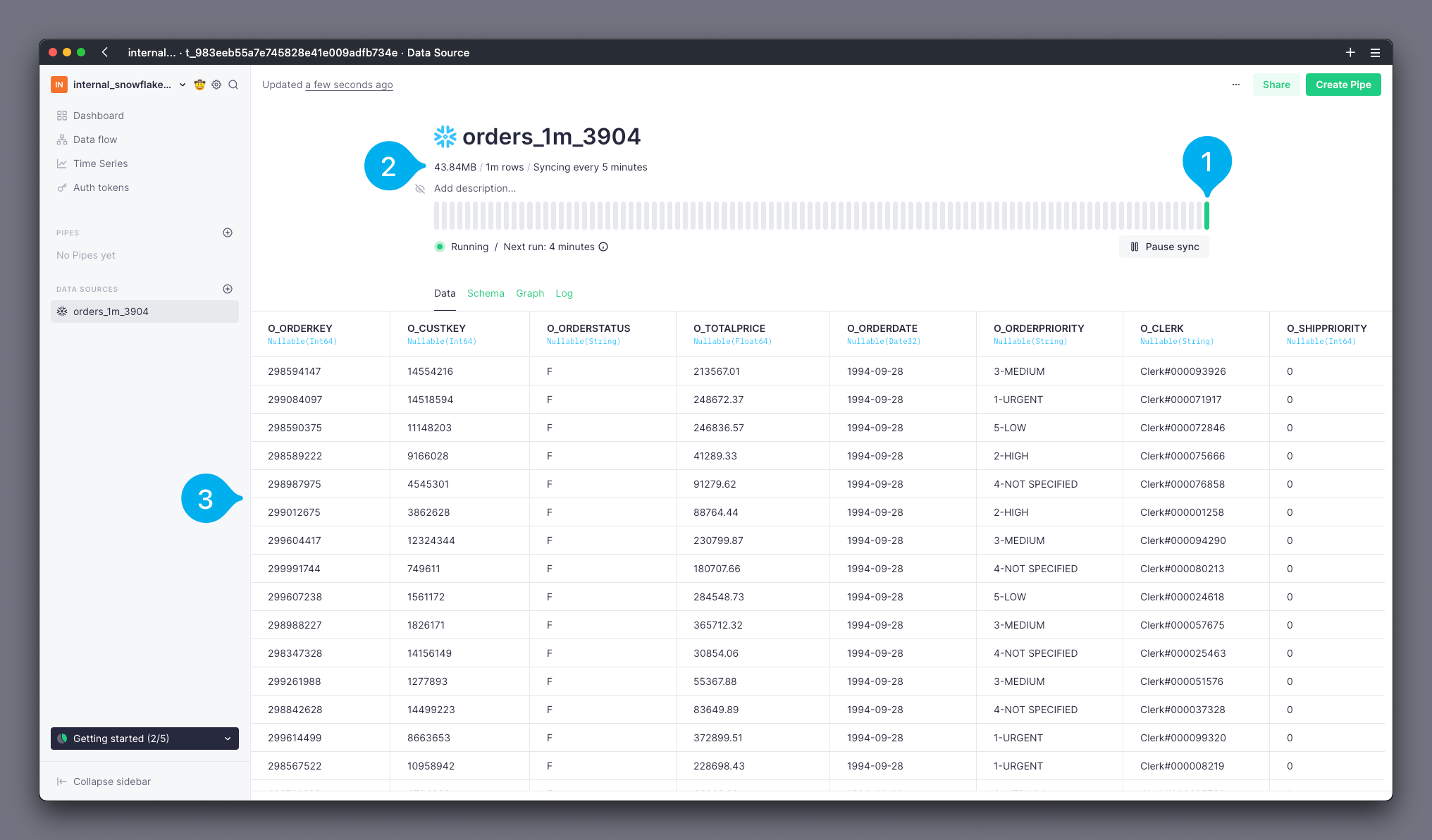This screenshot has height=840, width=1432.
Task: Click the O_CLERK column header
Action: coord(1196,334)
